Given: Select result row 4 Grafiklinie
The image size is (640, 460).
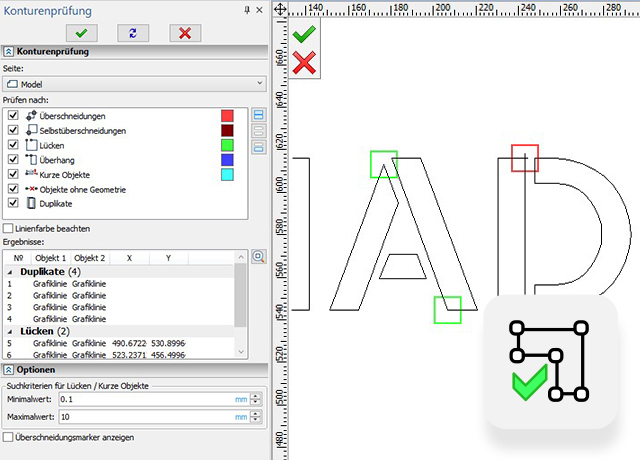Looking at the screenshot, I should [119, 319].
